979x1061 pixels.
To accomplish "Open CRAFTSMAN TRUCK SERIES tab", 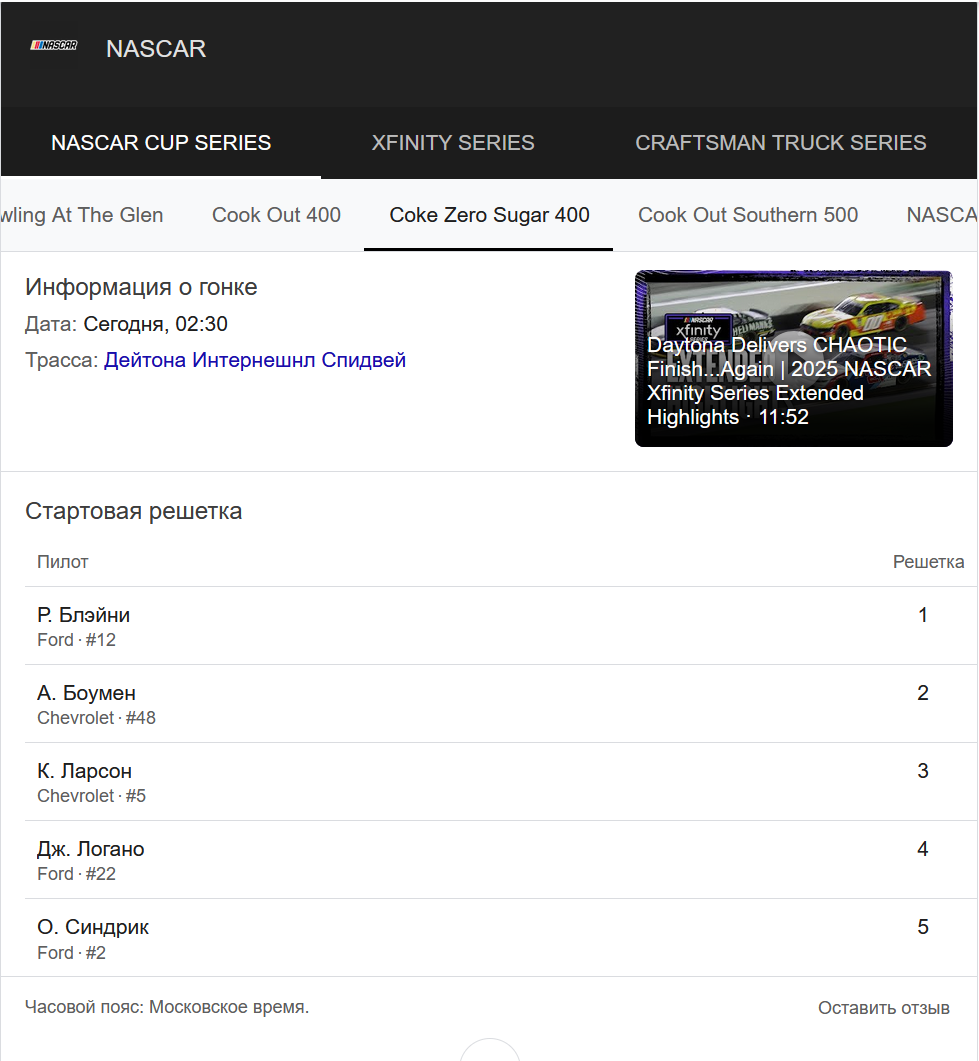I will click(781, 143).
